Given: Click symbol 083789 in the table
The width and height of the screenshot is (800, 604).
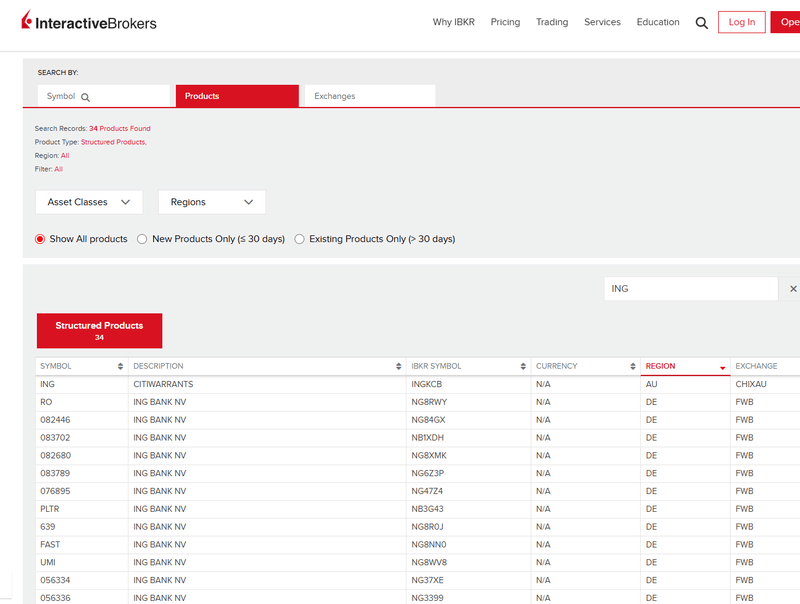Looking at the screenshot, I should 55,473.
